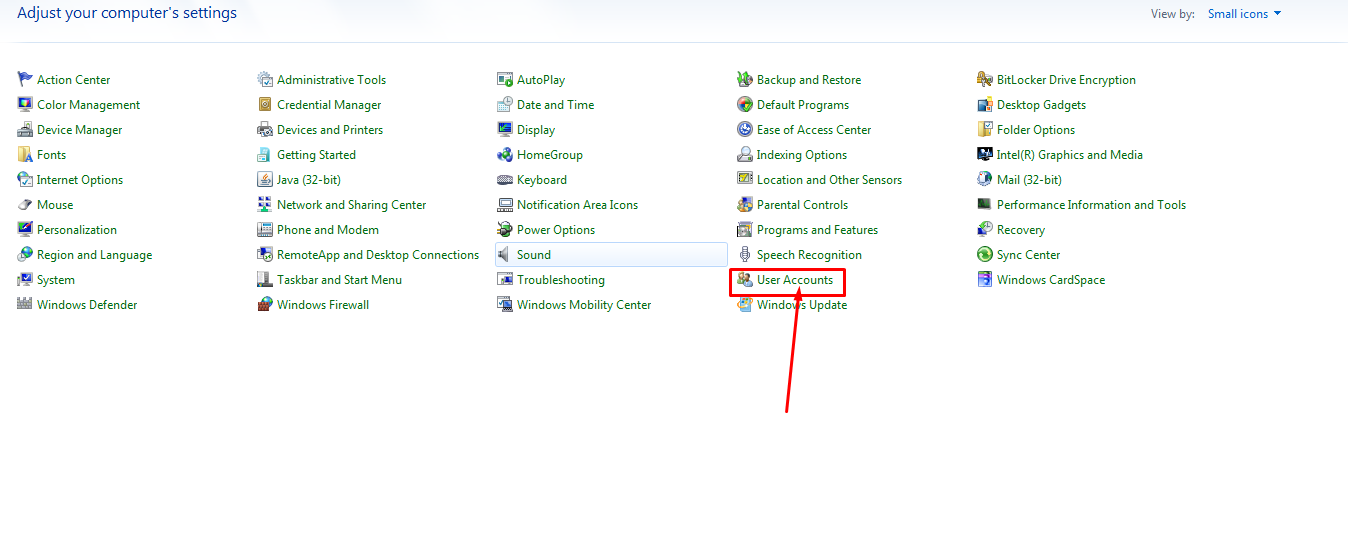
Task: Open Programs and Features link
Action: (817, 230)
